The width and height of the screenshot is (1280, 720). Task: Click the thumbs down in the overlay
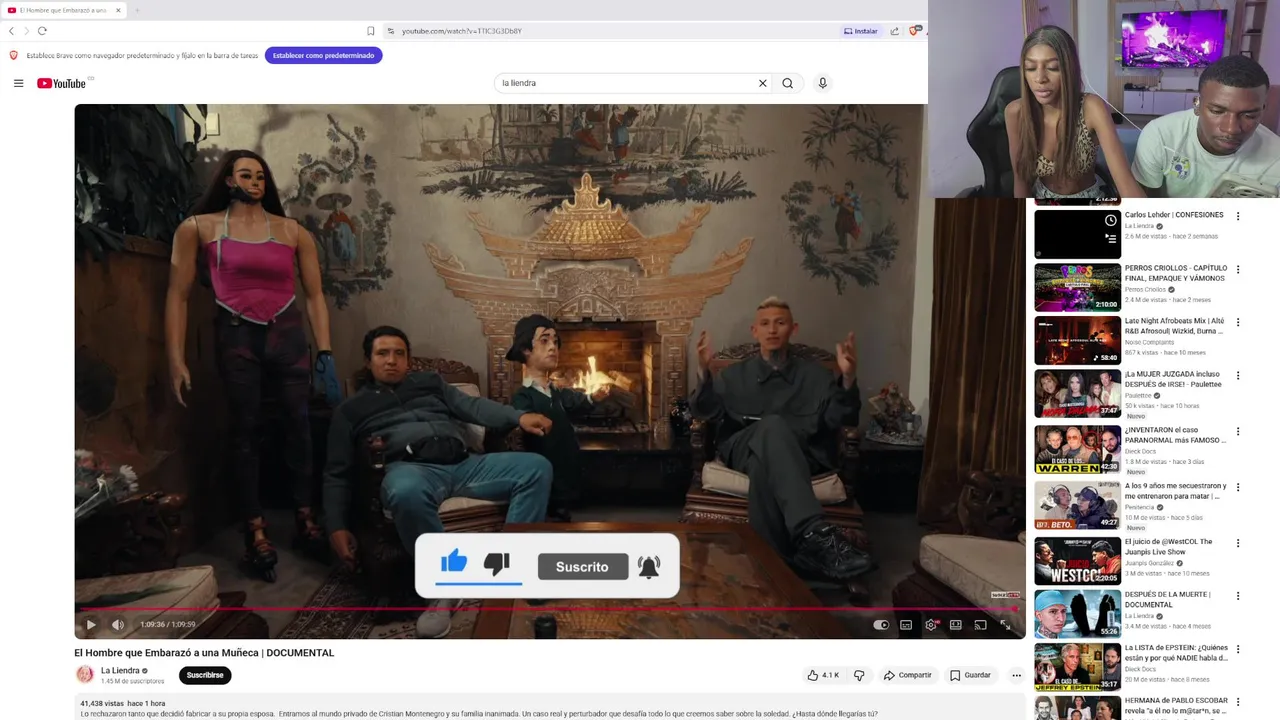coord(497,563)
